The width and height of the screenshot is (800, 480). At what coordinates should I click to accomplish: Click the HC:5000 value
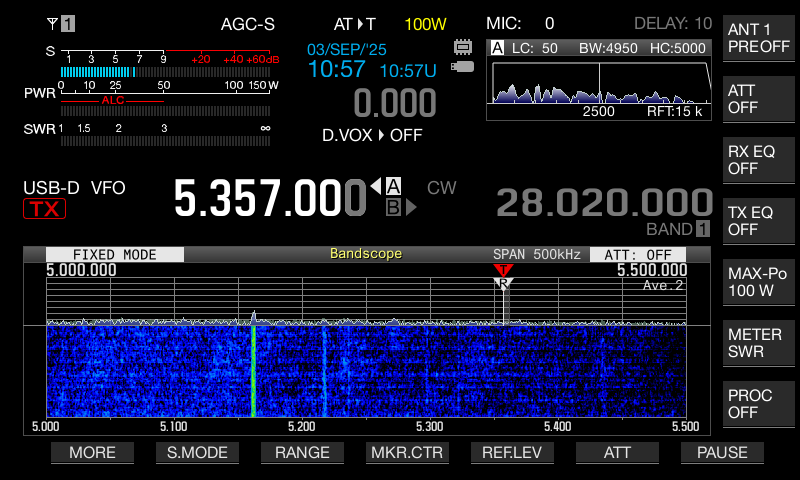click(x=678, y=48)
